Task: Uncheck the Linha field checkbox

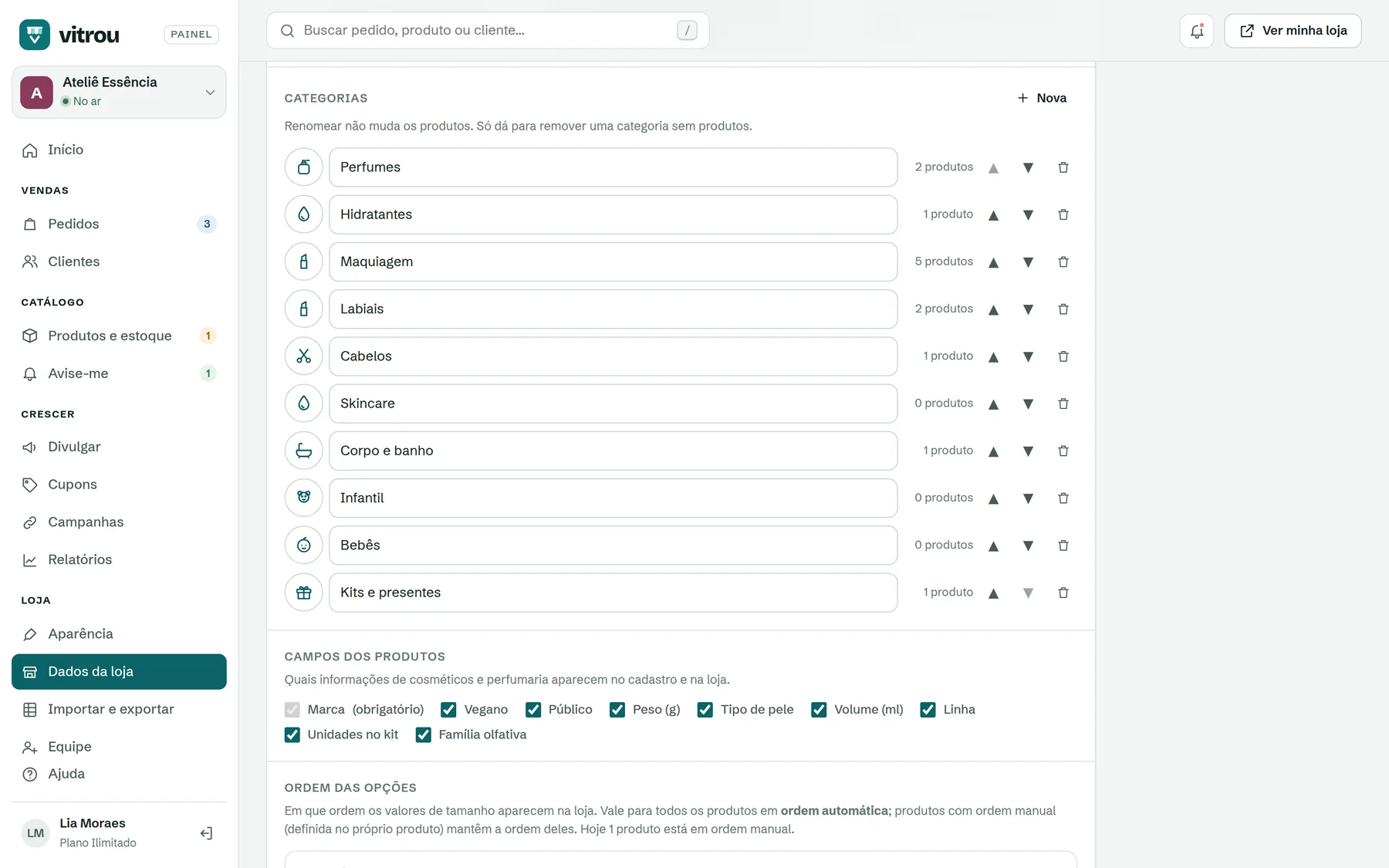Action: [928, 710]
